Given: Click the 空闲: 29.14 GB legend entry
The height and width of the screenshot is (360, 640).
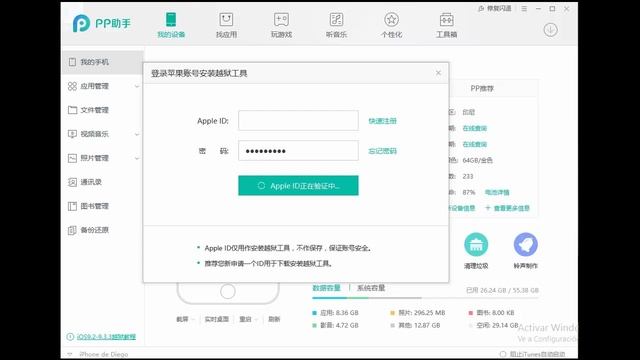Looking at the screenshot, I should point(493,325).
